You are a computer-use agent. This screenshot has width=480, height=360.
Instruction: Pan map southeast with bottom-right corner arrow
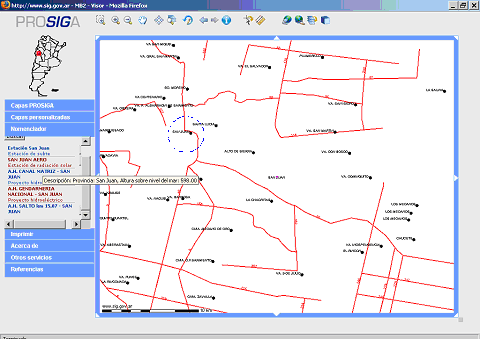(x=456, y=314)
